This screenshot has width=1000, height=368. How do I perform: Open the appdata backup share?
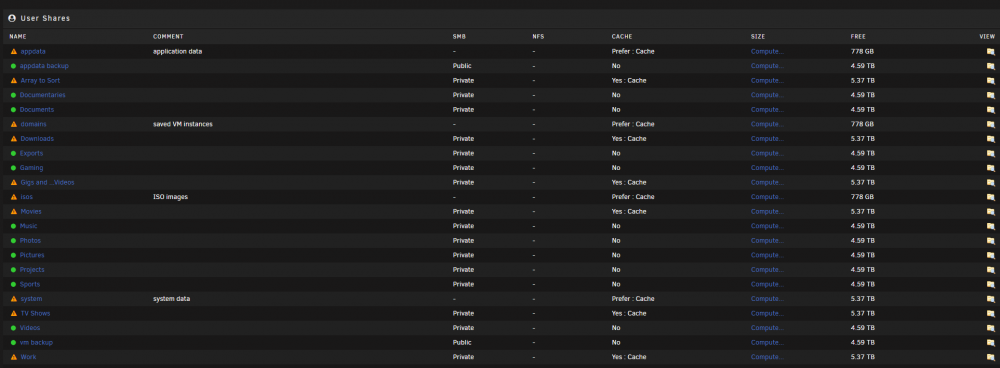point(44,66)
